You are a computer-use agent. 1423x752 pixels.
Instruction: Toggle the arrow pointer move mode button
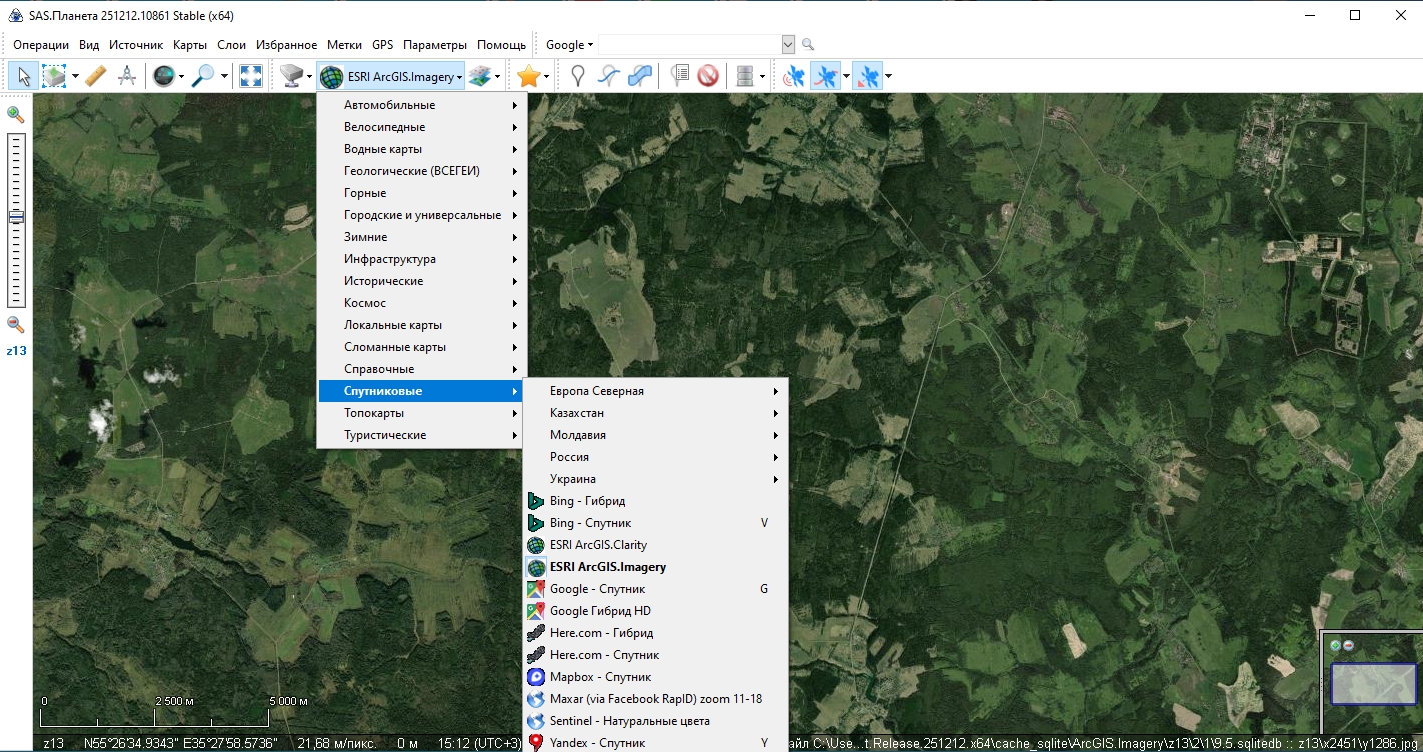(x=24, y=76)
